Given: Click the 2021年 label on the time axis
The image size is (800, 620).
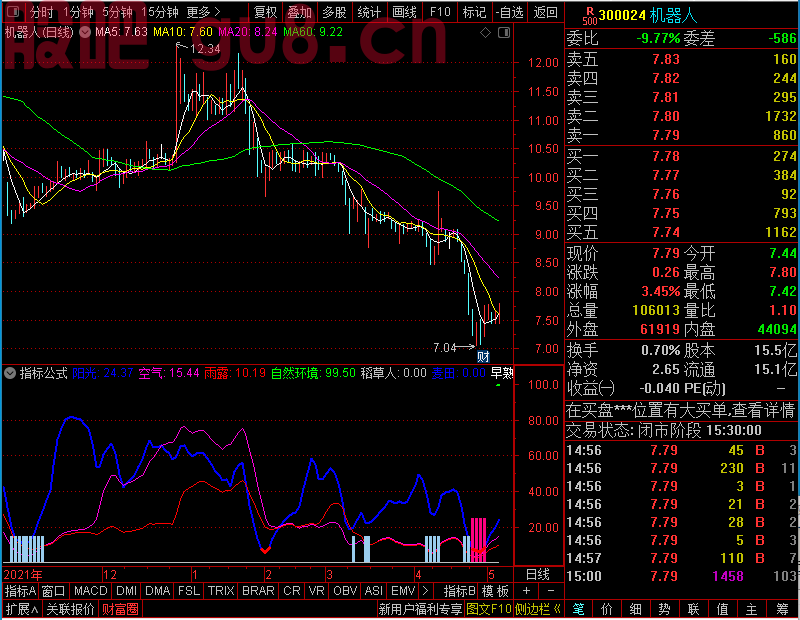Looking at the screenshot, I should pos(23,575).
